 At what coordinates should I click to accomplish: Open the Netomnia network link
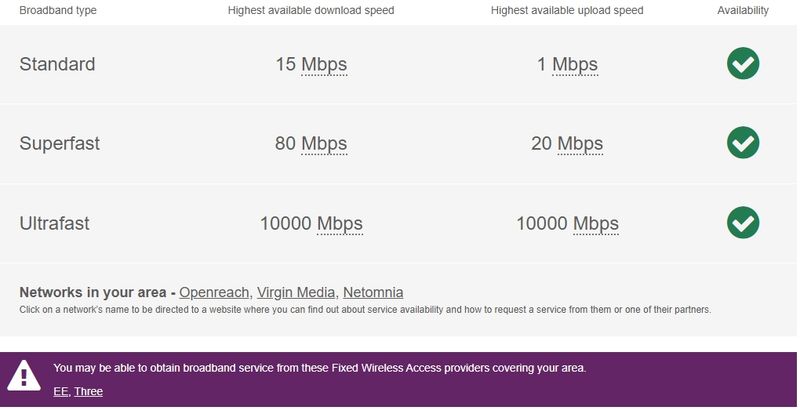pyautogui.click(x=373, y=292)
